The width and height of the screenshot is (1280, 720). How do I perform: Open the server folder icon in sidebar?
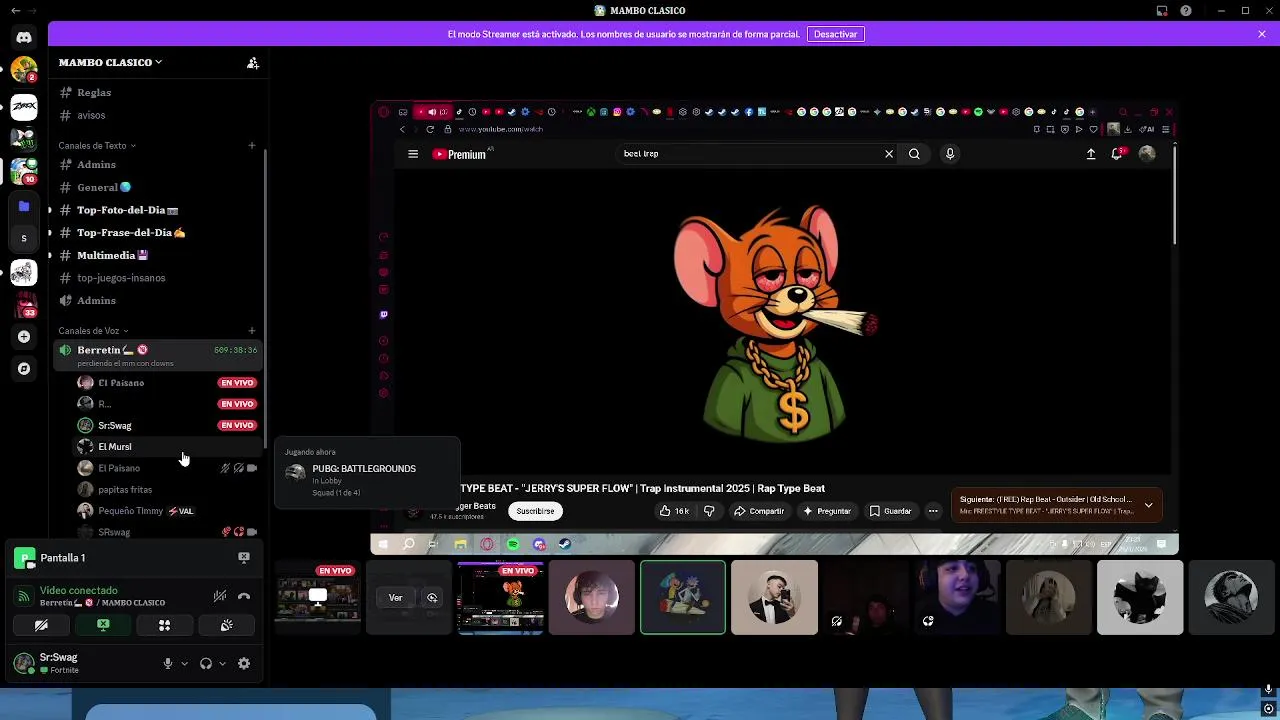tap(24, 206)
